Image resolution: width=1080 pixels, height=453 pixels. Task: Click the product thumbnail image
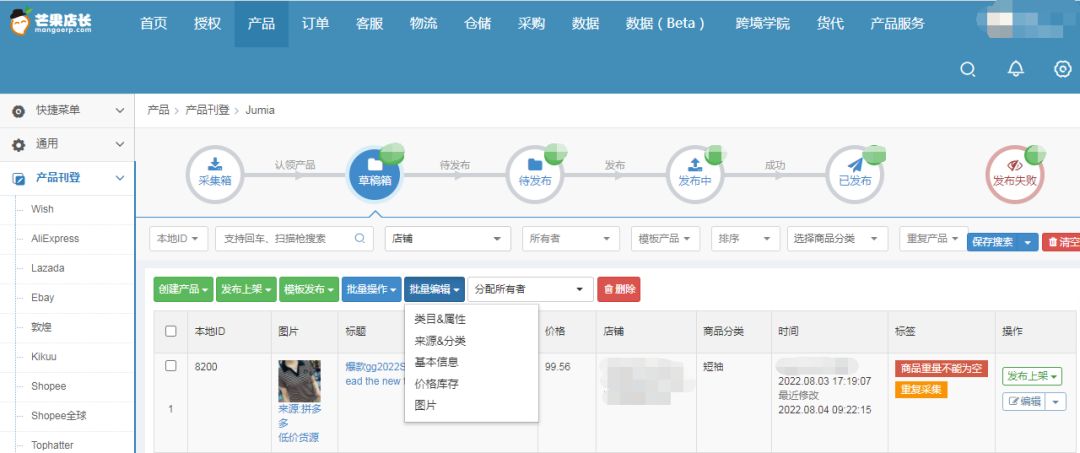pyautogui.click(x=299, y=381)
